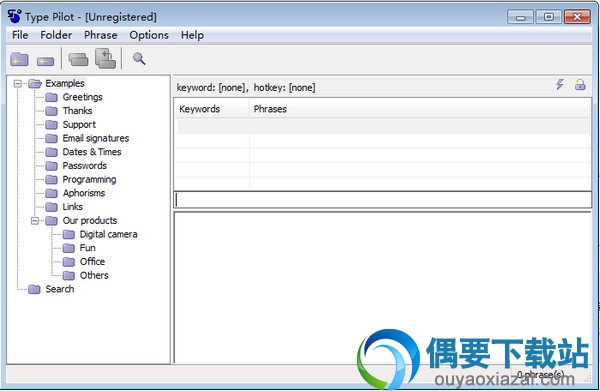Click the keyword and hotkey info label
The width and height of the screenshot is (600, 391).
246,88
